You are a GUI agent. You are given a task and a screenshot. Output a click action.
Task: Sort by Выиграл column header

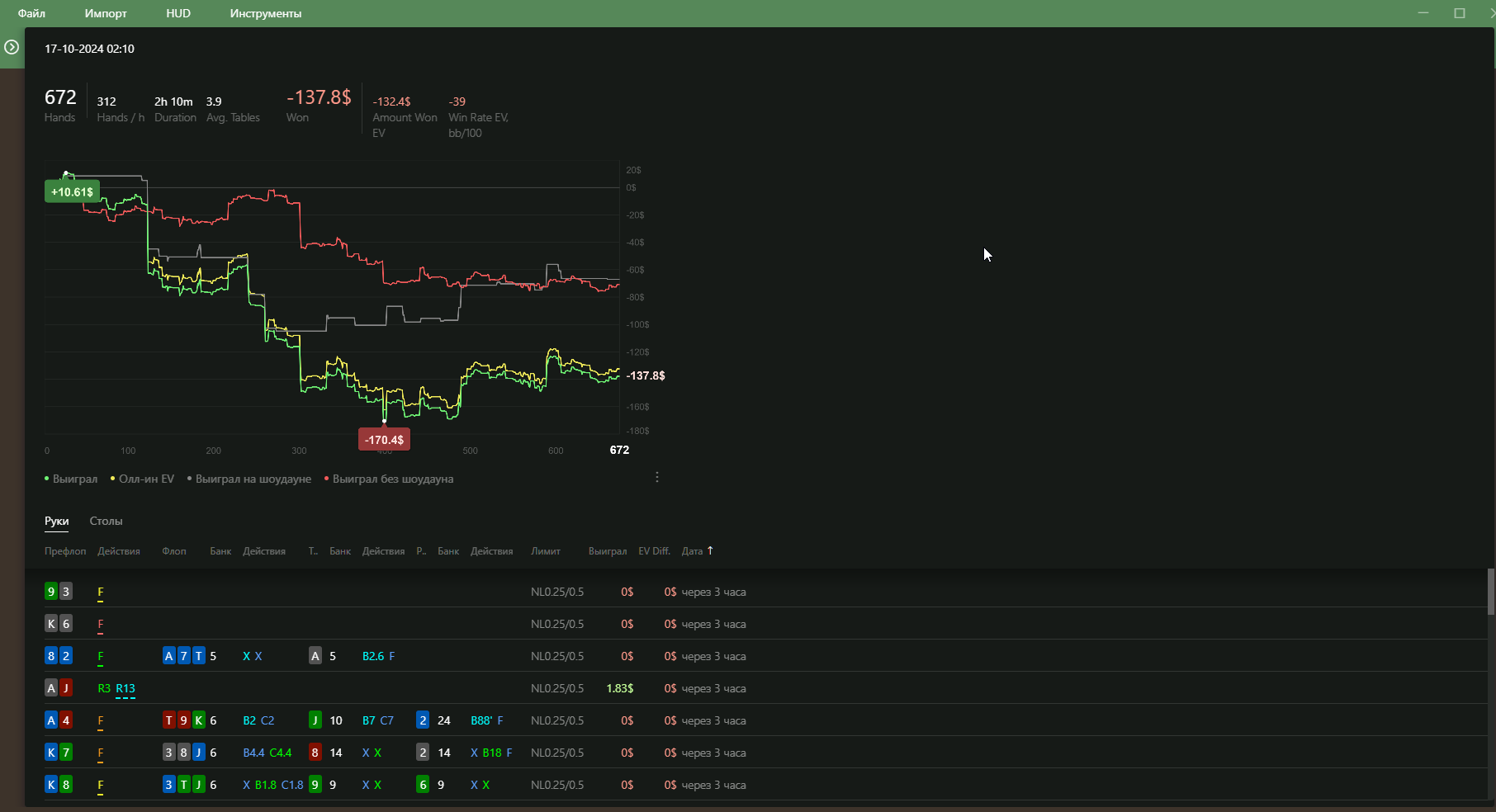click(x=608, y=551)
